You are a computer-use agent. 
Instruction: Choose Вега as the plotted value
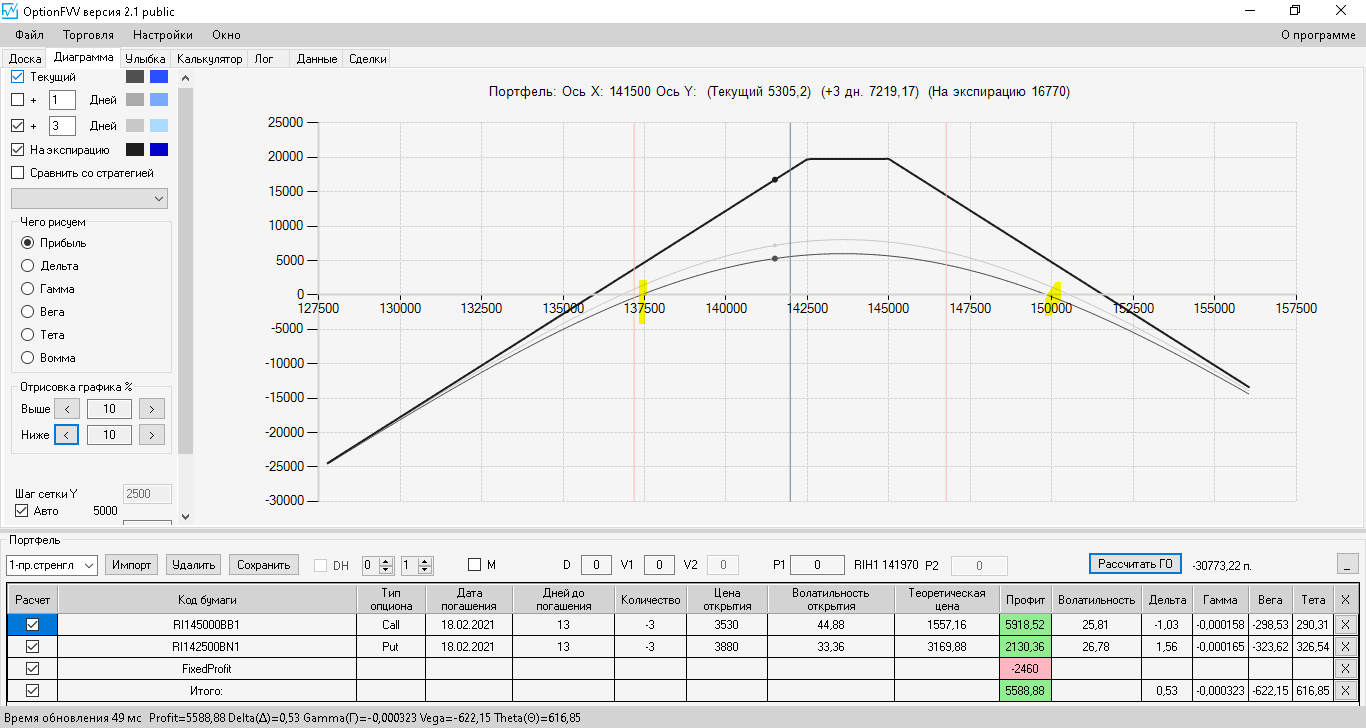click(28, 312)
